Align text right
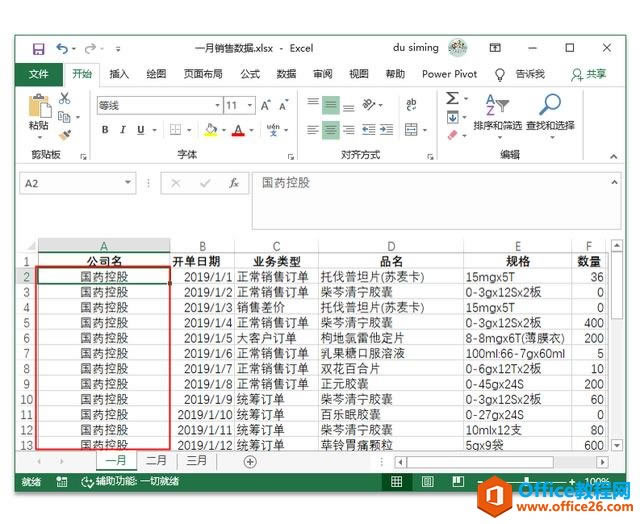This screenshot has width=640, height=524. (x=349, y=130)
